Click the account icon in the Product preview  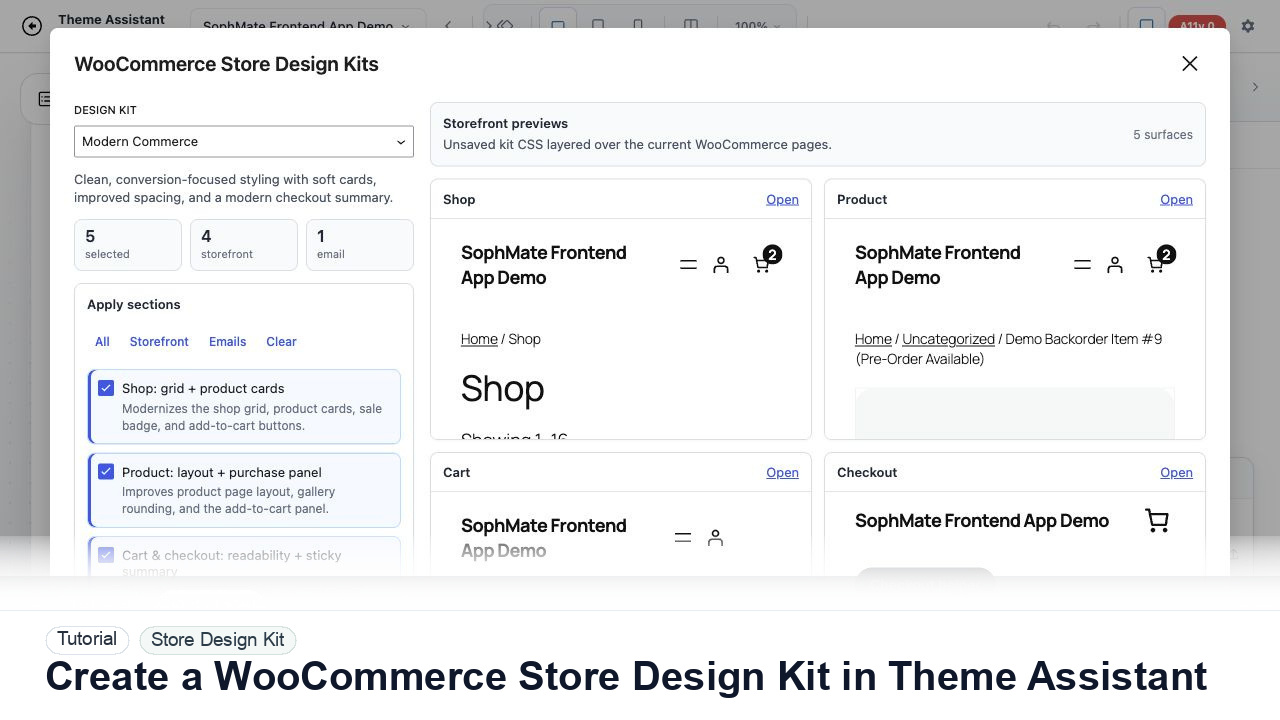pos(1115,265)
